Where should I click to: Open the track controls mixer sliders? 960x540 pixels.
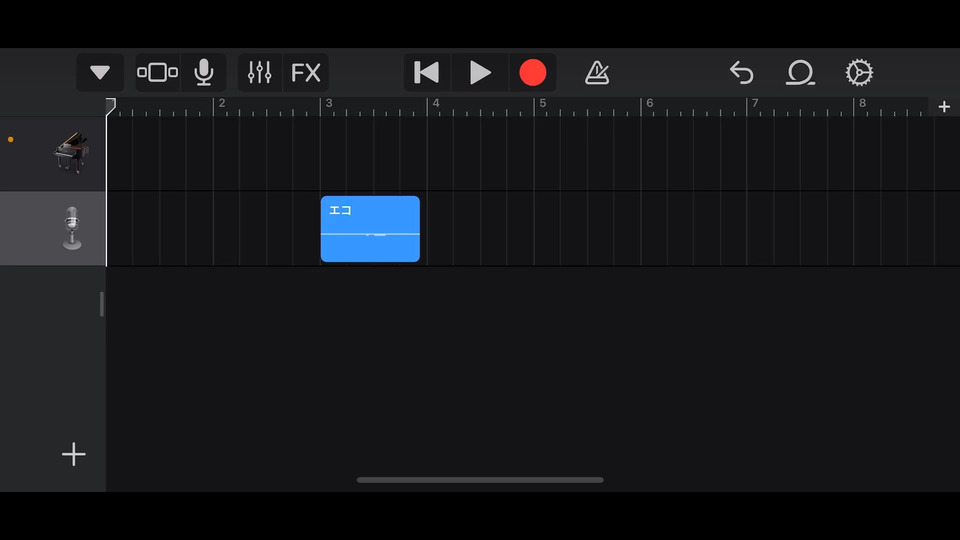tap(260, 73)
